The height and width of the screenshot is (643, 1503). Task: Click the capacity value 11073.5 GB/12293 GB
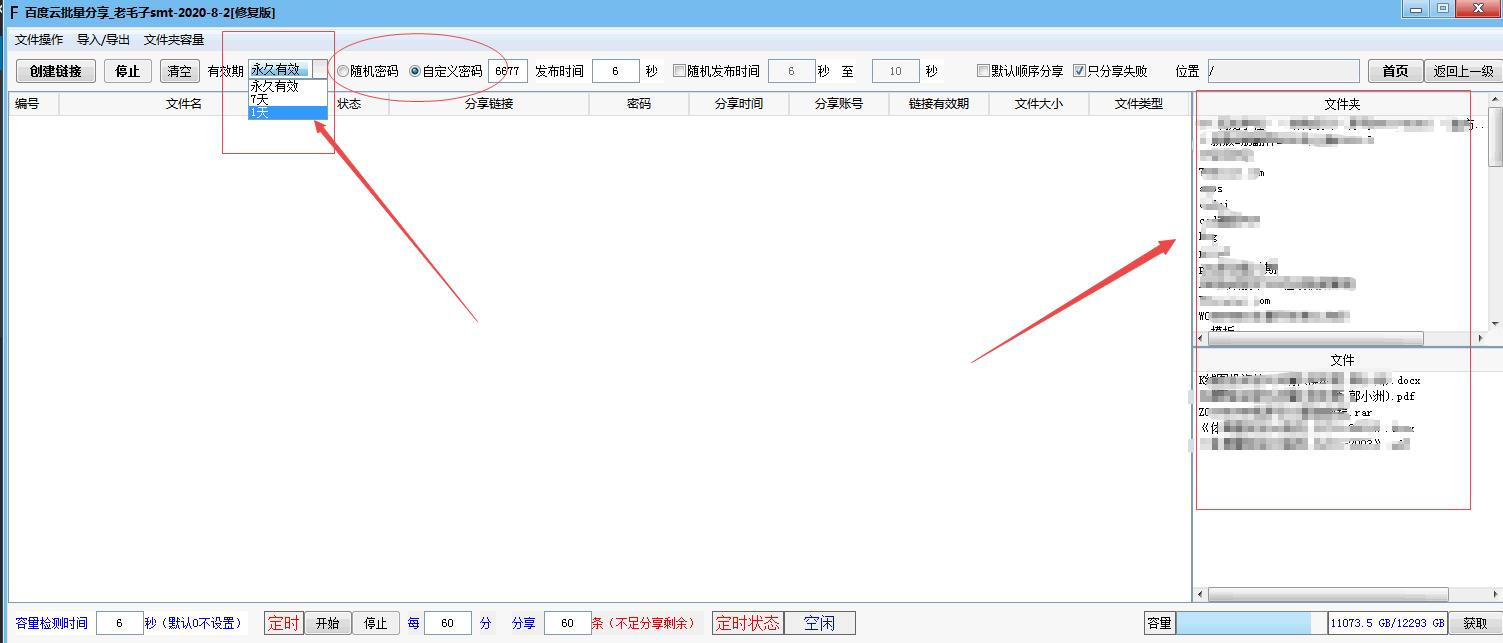click(x=1387, y=623)
